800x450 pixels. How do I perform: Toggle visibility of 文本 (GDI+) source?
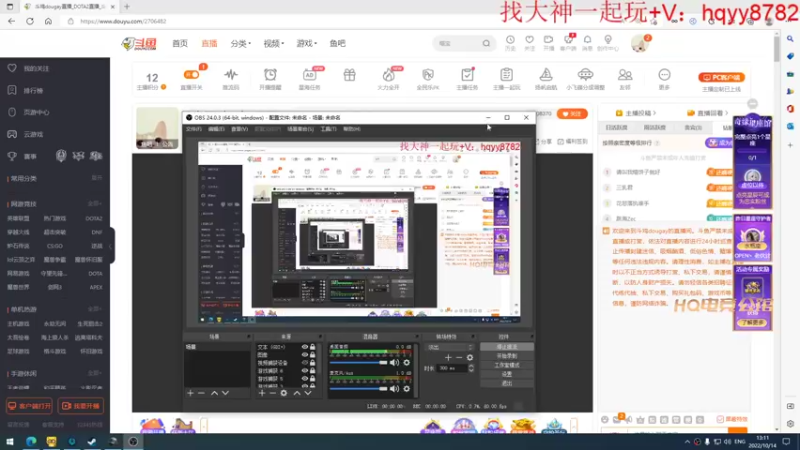point(305,347)
